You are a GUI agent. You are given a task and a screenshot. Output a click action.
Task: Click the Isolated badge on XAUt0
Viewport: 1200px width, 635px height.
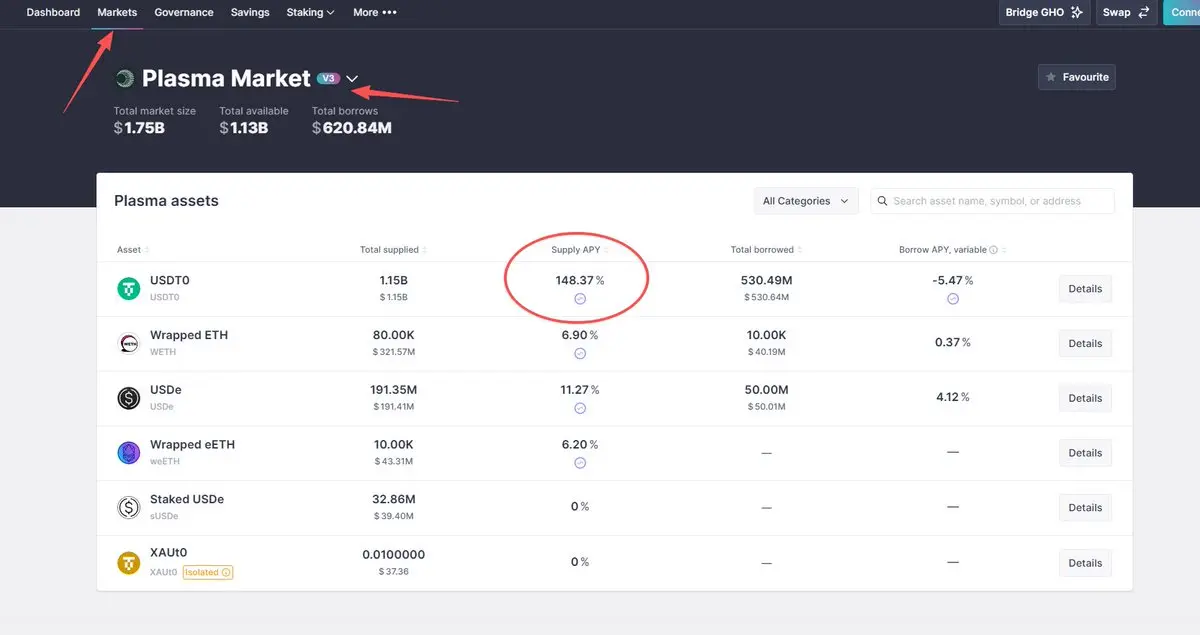208,572
